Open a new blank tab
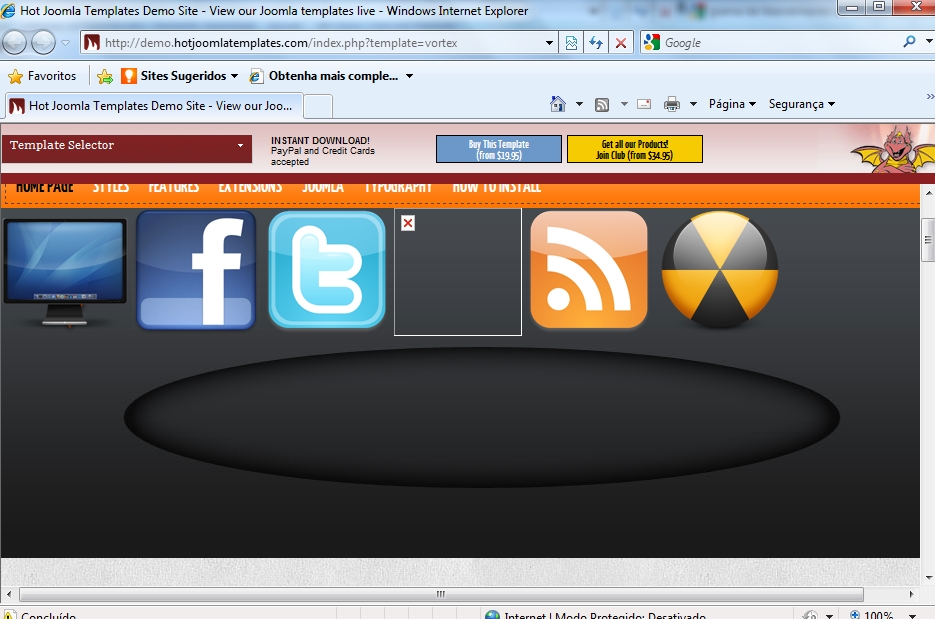935x619 pixels. (x=318, y=107)
